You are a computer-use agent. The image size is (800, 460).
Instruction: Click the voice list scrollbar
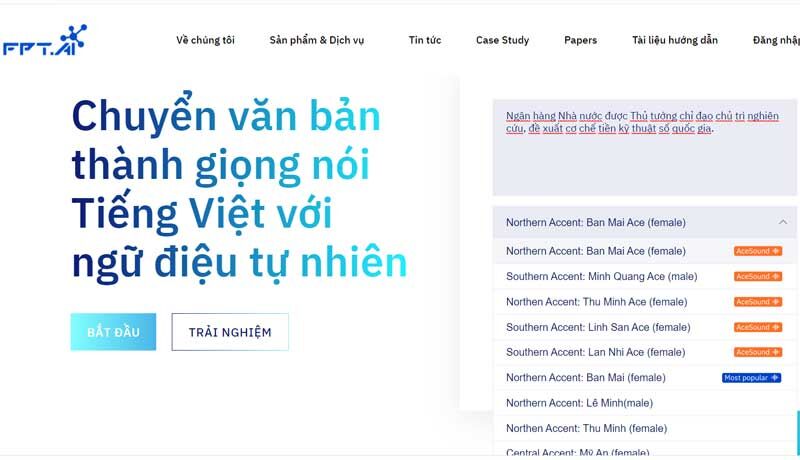[x=797, y=433]
